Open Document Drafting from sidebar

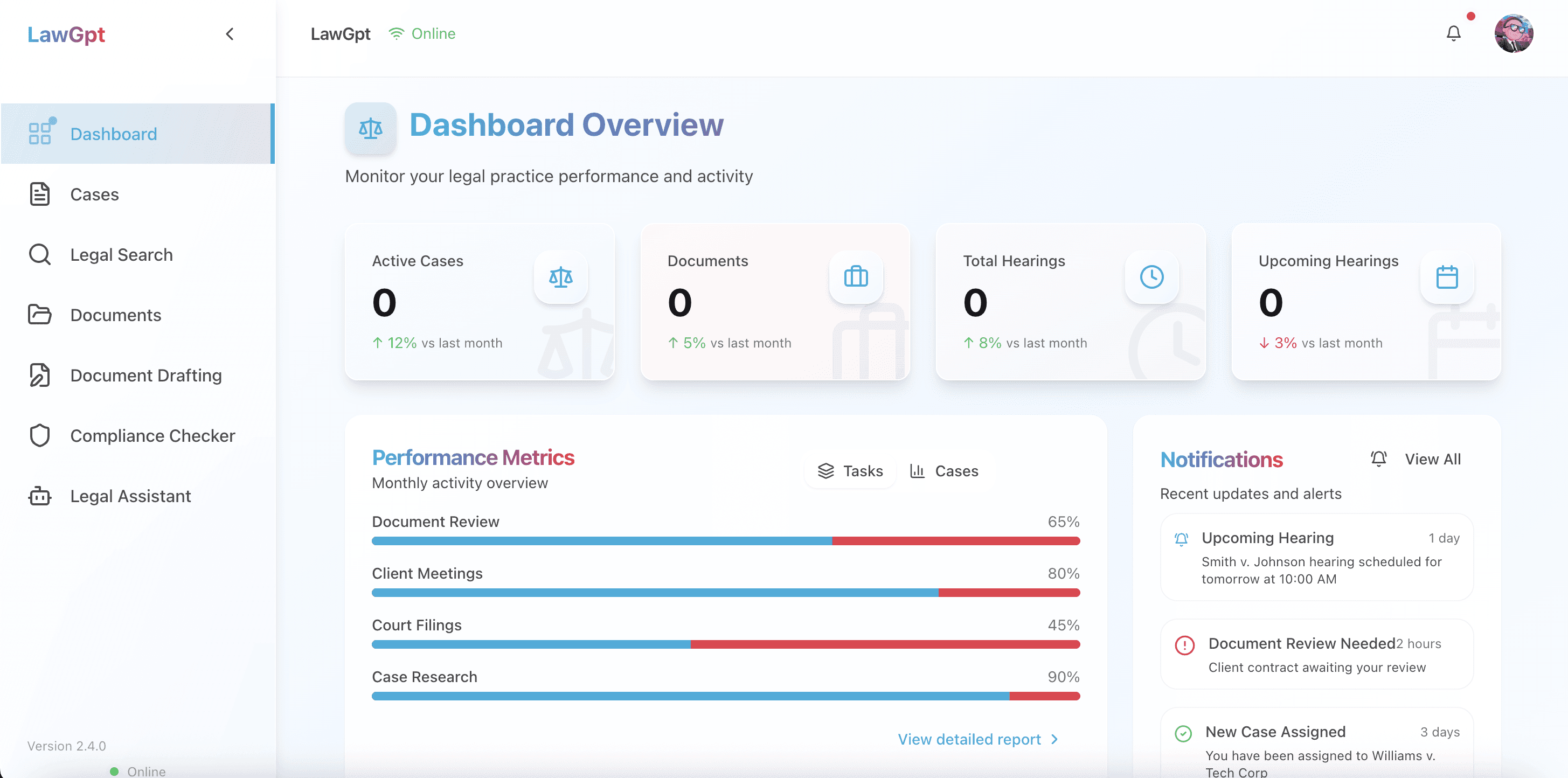(145, 376)
